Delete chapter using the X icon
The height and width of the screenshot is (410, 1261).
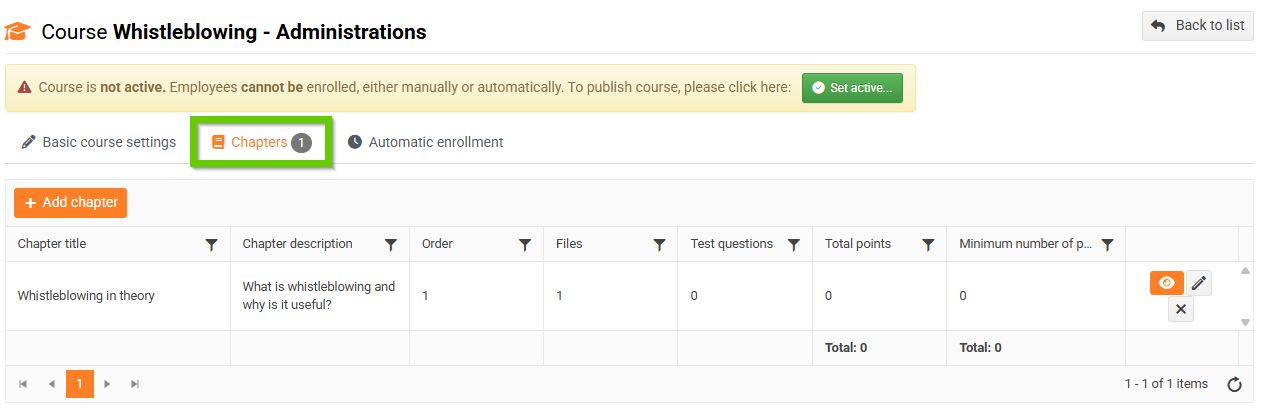(x=1181, y=309)
